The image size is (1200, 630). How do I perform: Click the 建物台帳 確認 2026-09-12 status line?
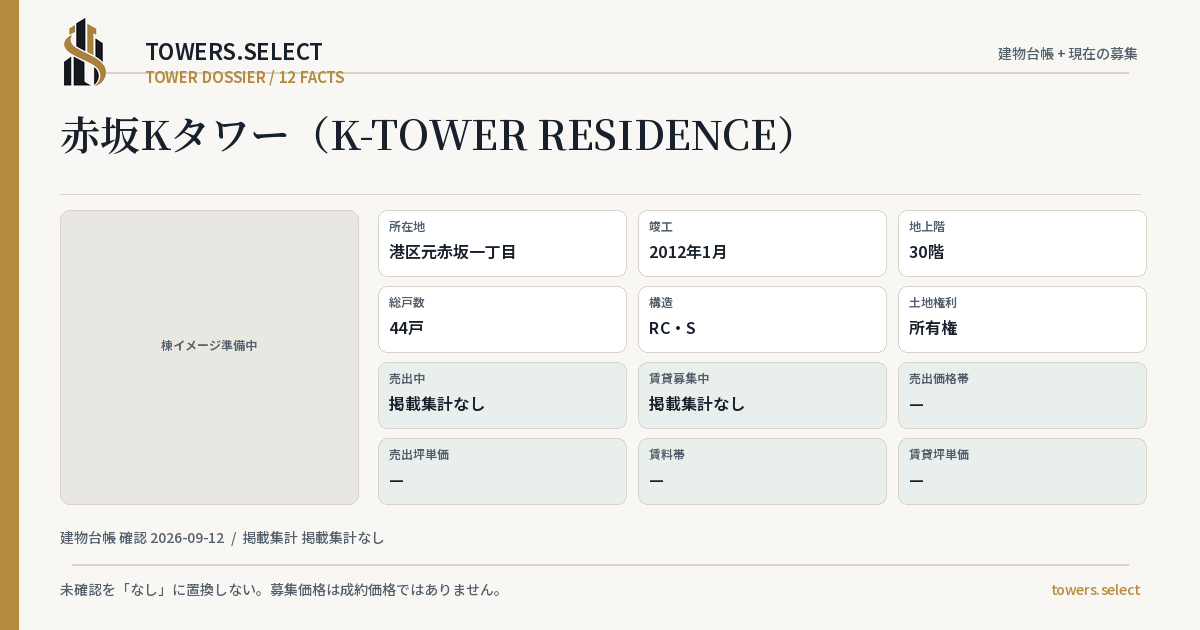222,538
